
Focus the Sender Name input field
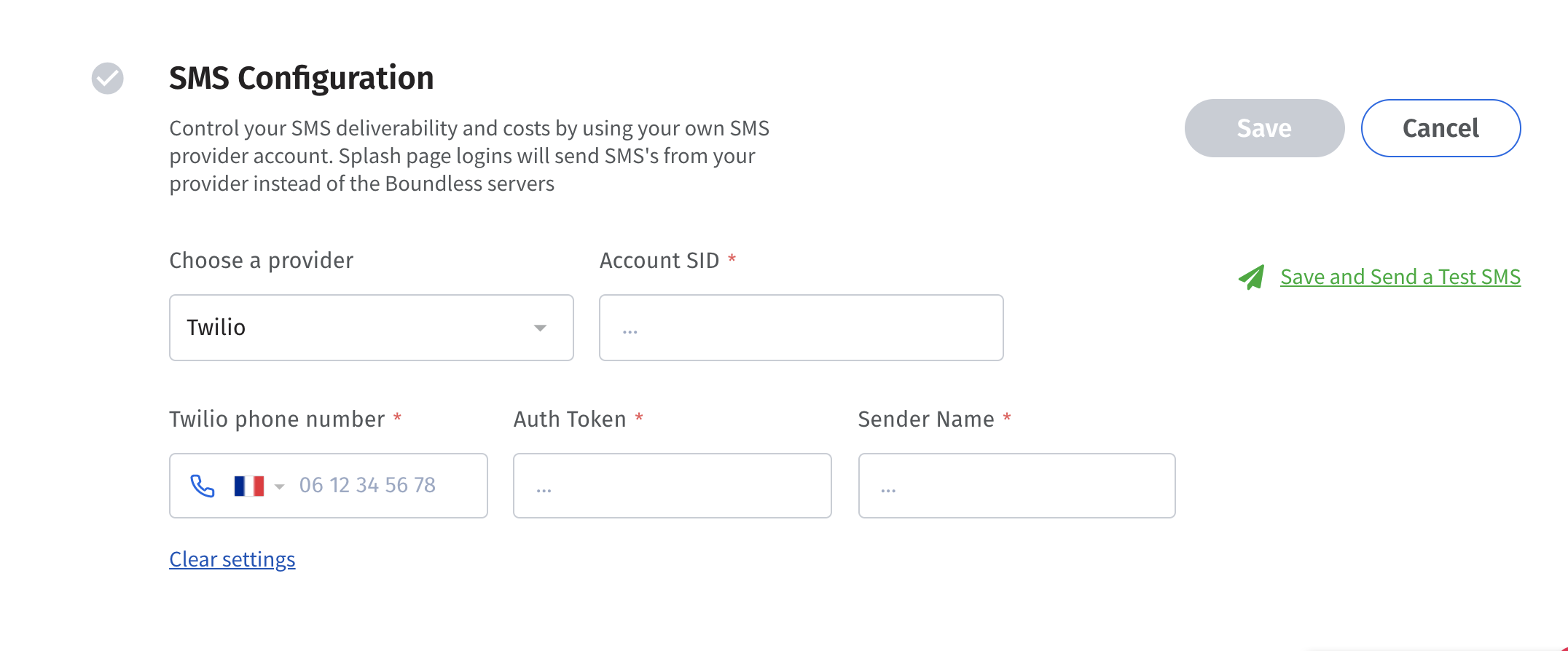click(1017, 486)
